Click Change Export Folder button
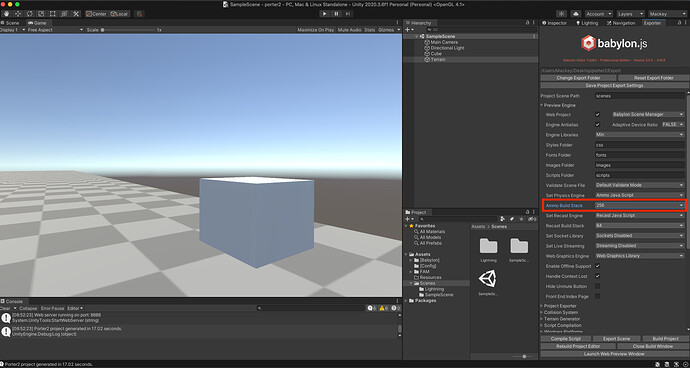The width and height of the screenshot is (690, 368). click(x=578, y=78)
